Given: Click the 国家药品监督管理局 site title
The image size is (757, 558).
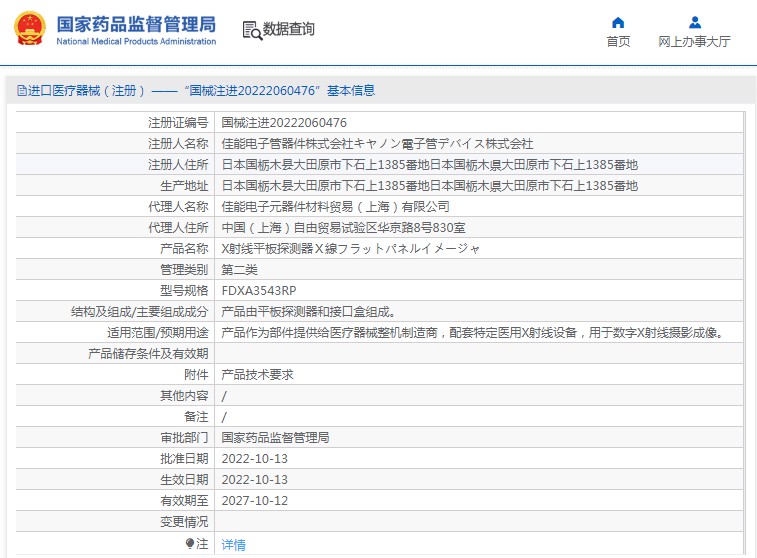Looking at the screenshot, I should (136, 24).
